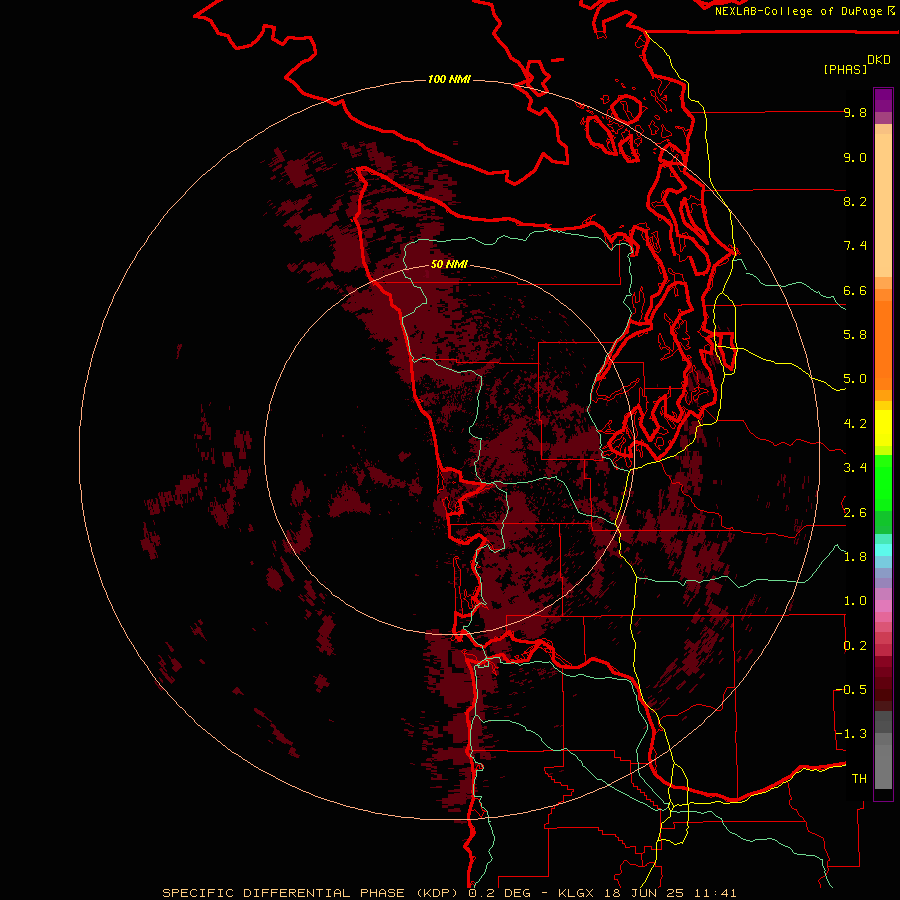Pick the bright green segment of color bar
Viewport: 900px width, 900px height.
click(x=883, y=483)
